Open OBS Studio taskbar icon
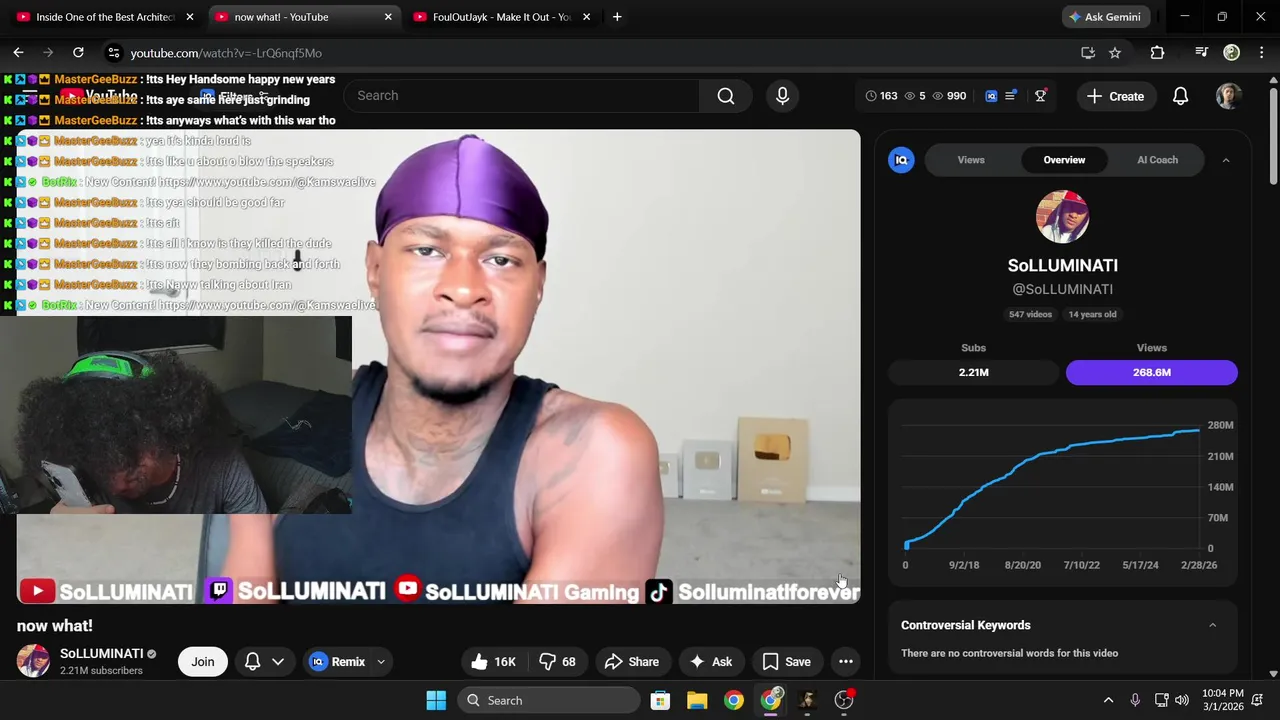The image size is (1280, 720). click(843, 700)
